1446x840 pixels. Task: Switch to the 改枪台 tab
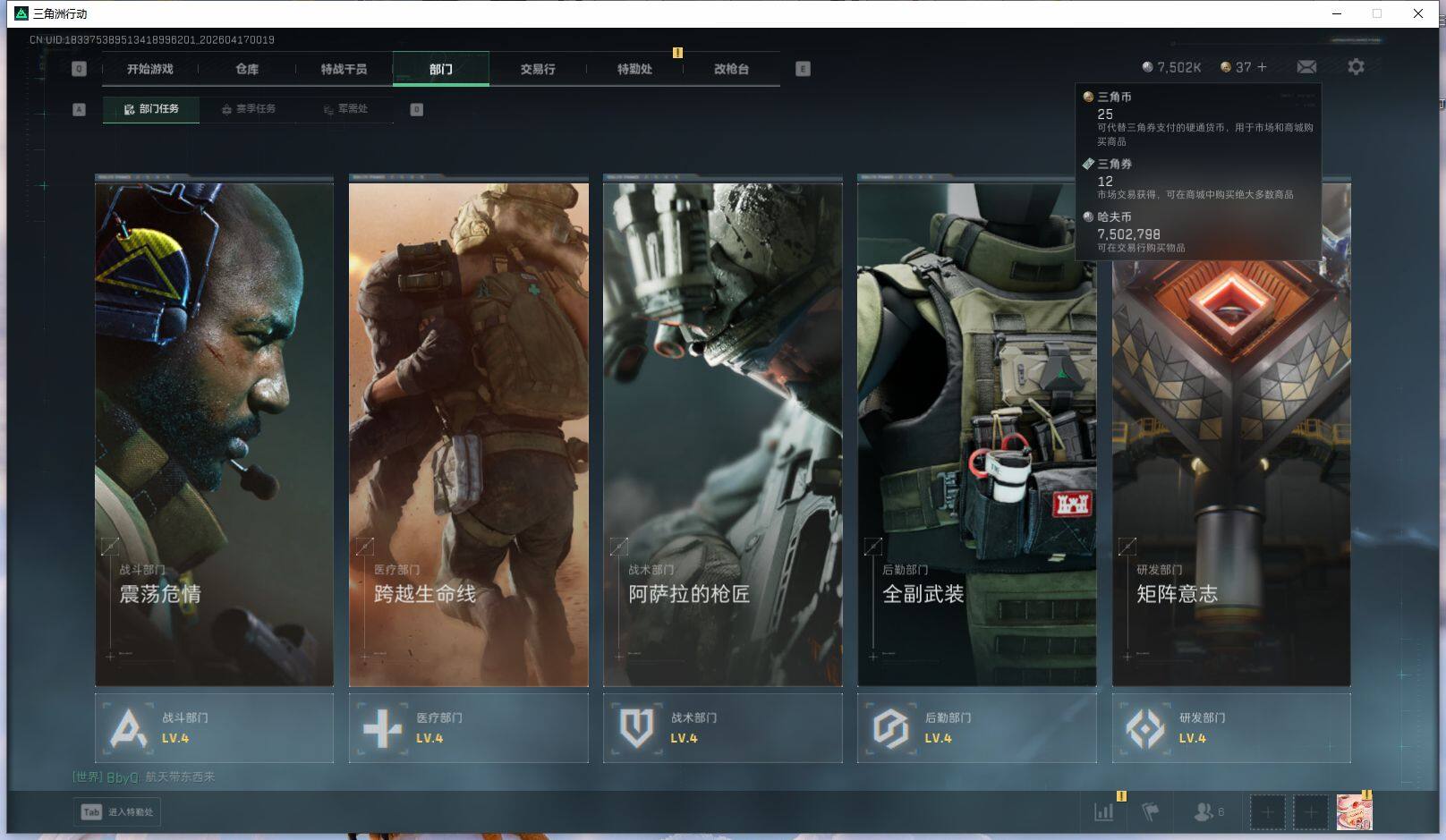click(x=731, y=69)
